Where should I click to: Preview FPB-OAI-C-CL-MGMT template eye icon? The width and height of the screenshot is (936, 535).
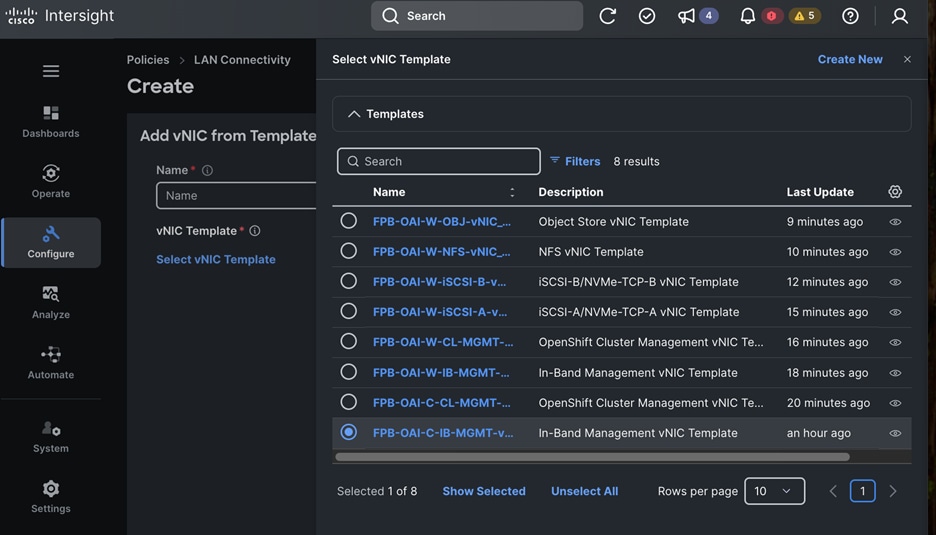pos(895,403)
